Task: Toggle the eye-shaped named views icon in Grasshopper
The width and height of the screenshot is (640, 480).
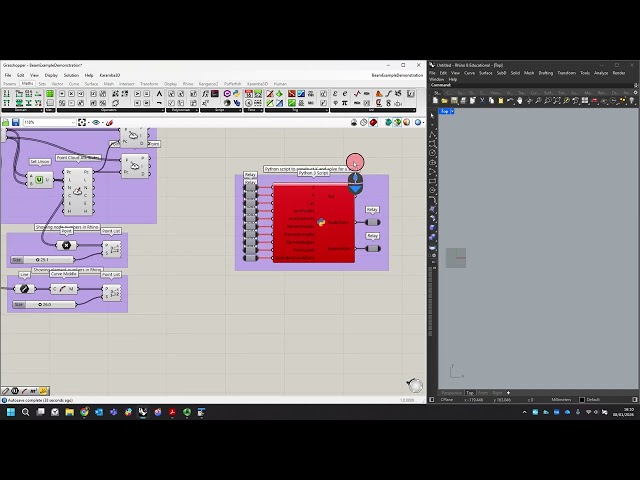Action: 96,122
